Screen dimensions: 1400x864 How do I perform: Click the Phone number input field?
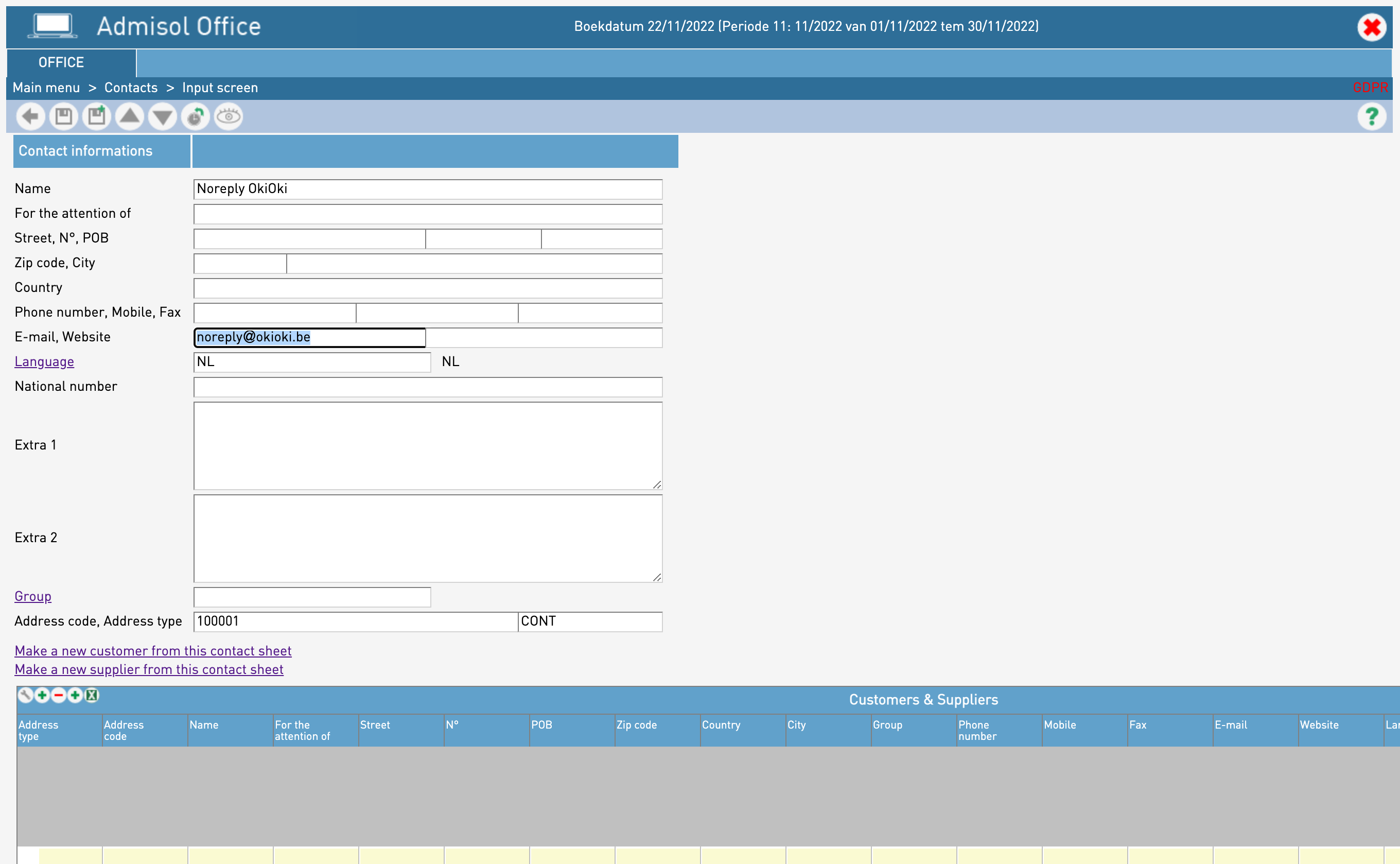(x=275, y=313)
